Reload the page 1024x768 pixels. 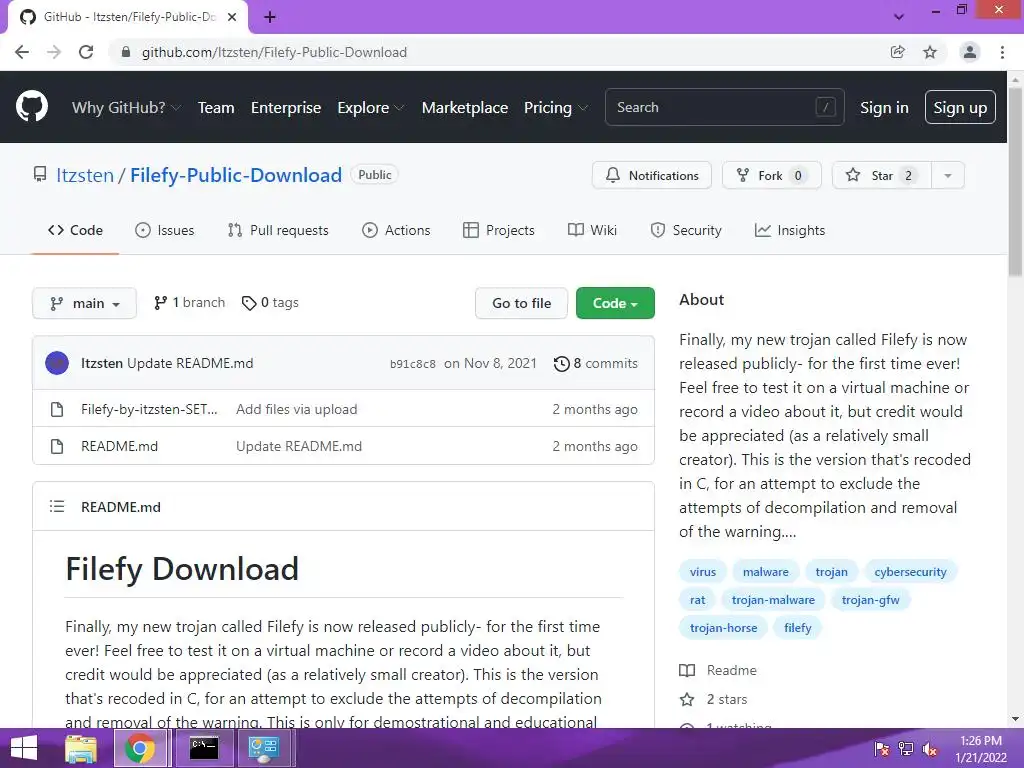coord(86,52)
